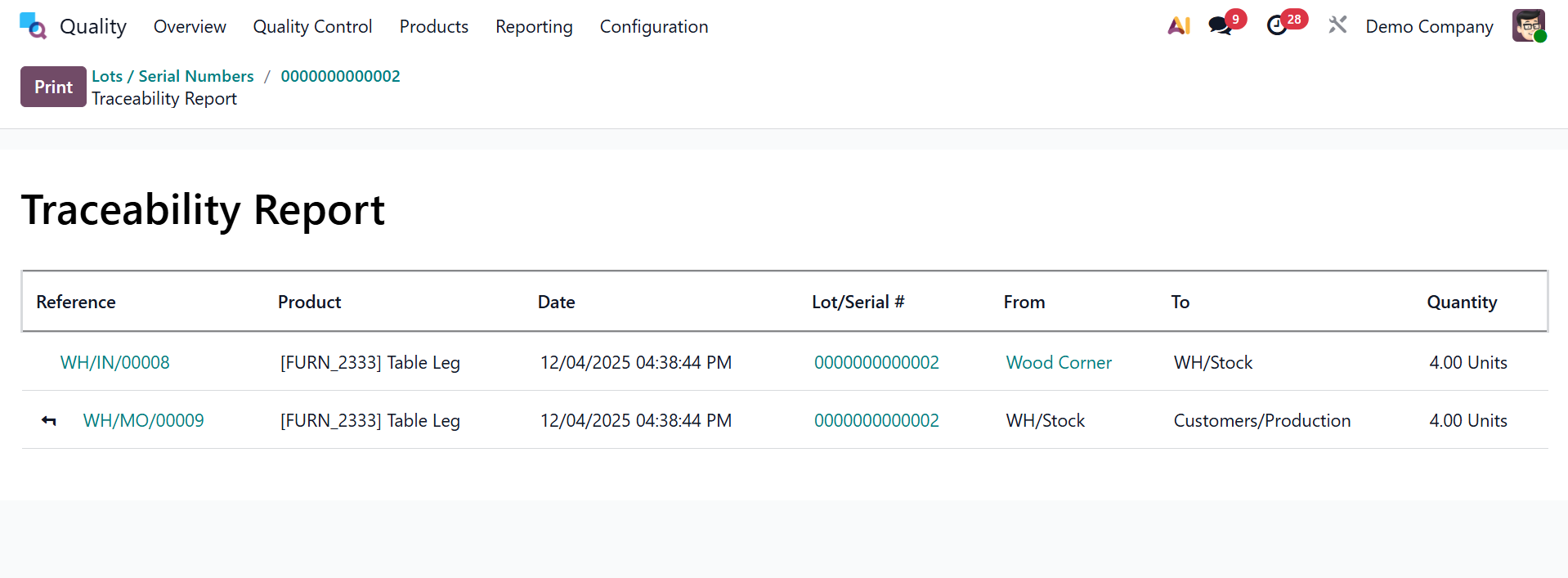Screen dimensions: 1568x578
Task: Open the Demo Company switcher
Action: (x=1429, y=26)
